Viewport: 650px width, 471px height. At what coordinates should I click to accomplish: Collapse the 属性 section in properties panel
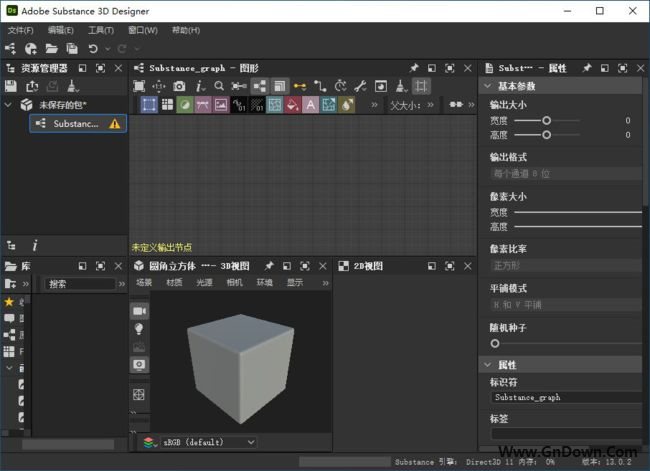[x=488, y=365]
